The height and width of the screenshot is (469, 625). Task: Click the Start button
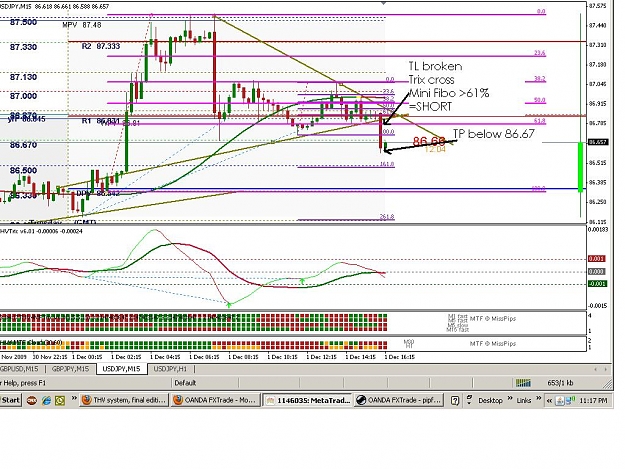[x=10, y=400]
